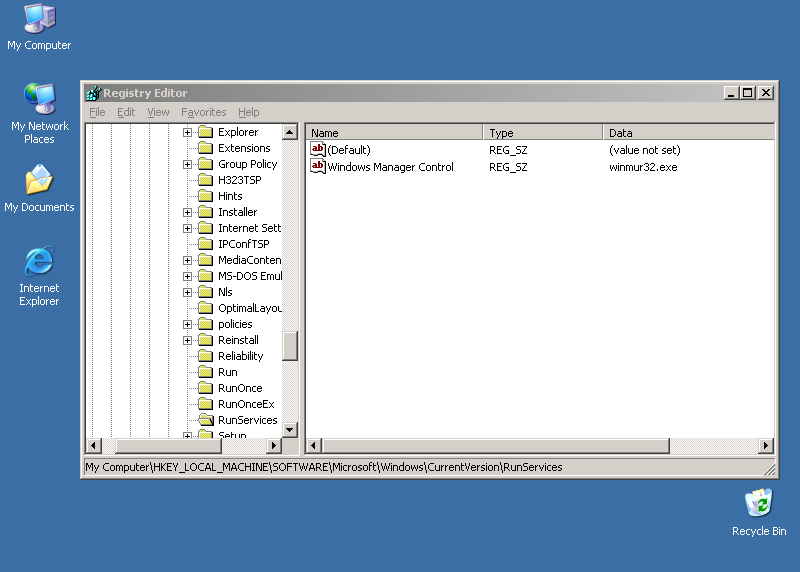Viewport: 800px width, 572px height.
Task: Select the Recycle Bin desktop icon
Action: [759, 512]
